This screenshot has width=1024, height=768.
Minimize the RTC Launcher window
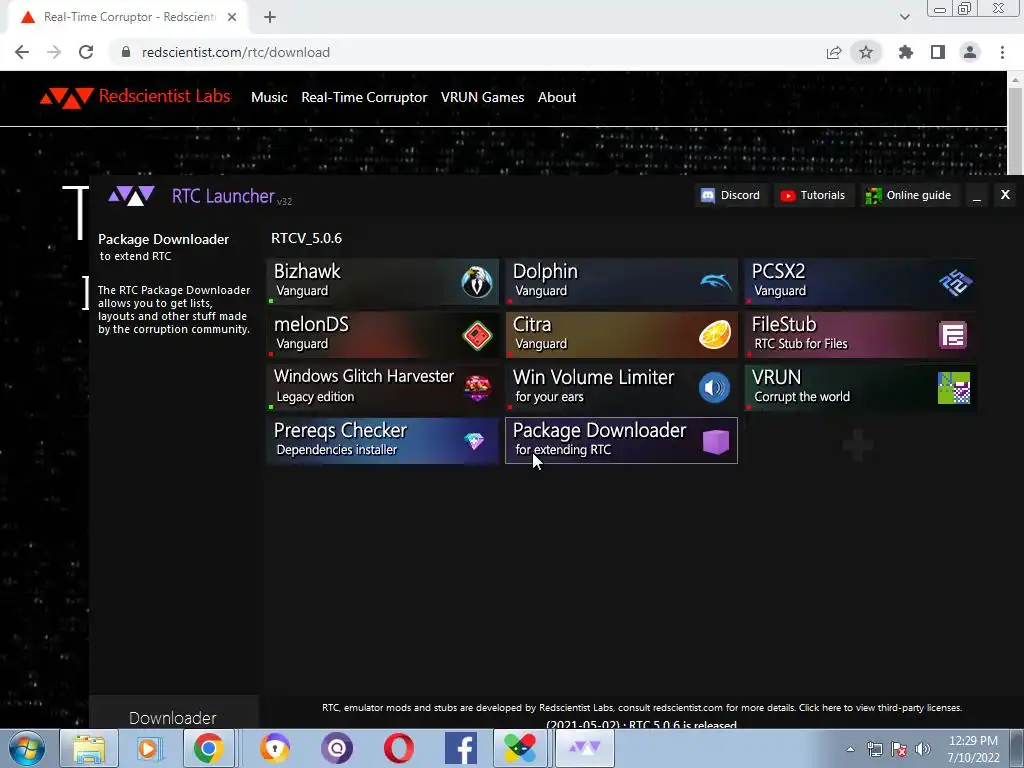point(977,195)
